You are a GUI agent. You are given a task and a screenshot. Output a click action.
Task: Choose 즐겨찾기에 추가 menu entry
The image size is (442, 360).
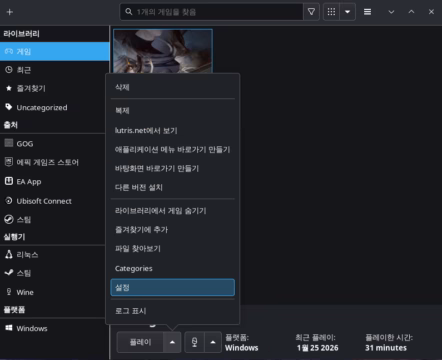[173, 230]
